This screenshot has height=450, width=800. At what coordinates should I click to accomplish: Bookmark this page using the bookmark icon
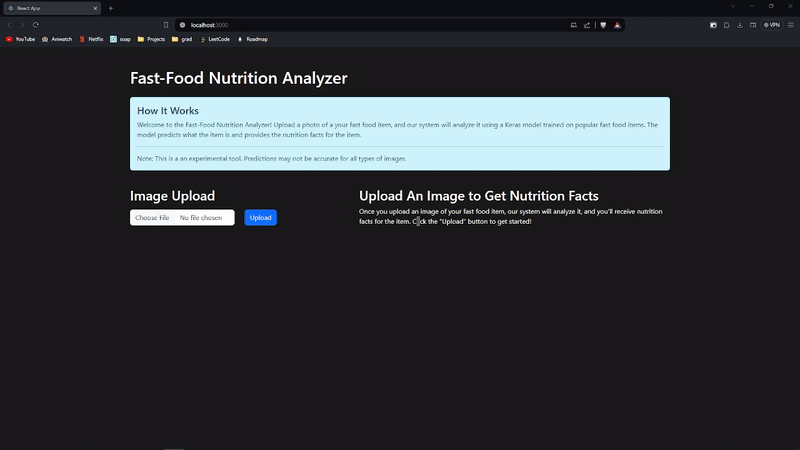tap(166, 25)
